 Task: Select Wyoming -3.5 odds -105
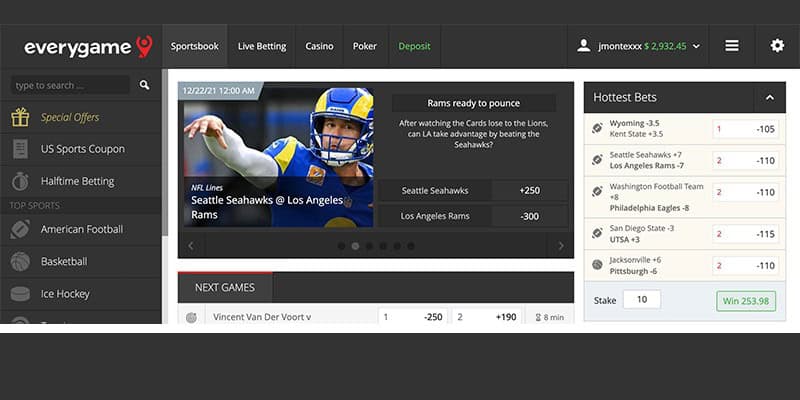745,129
